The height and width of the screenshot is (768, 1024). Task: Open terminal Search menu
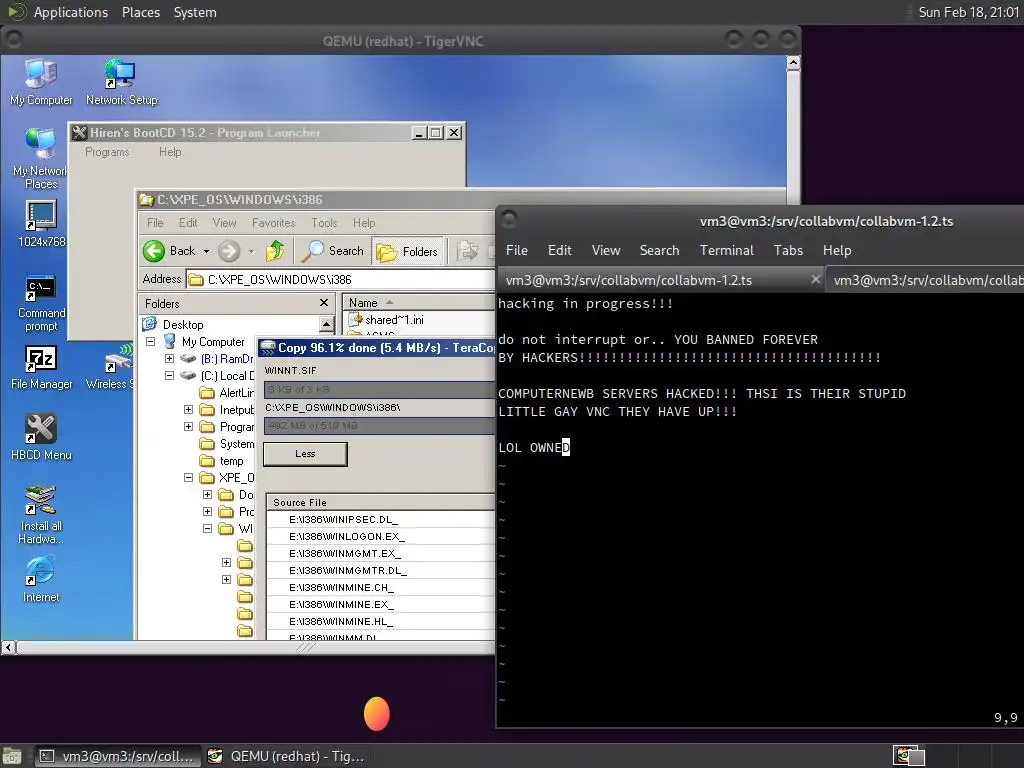tap(660, 250)
